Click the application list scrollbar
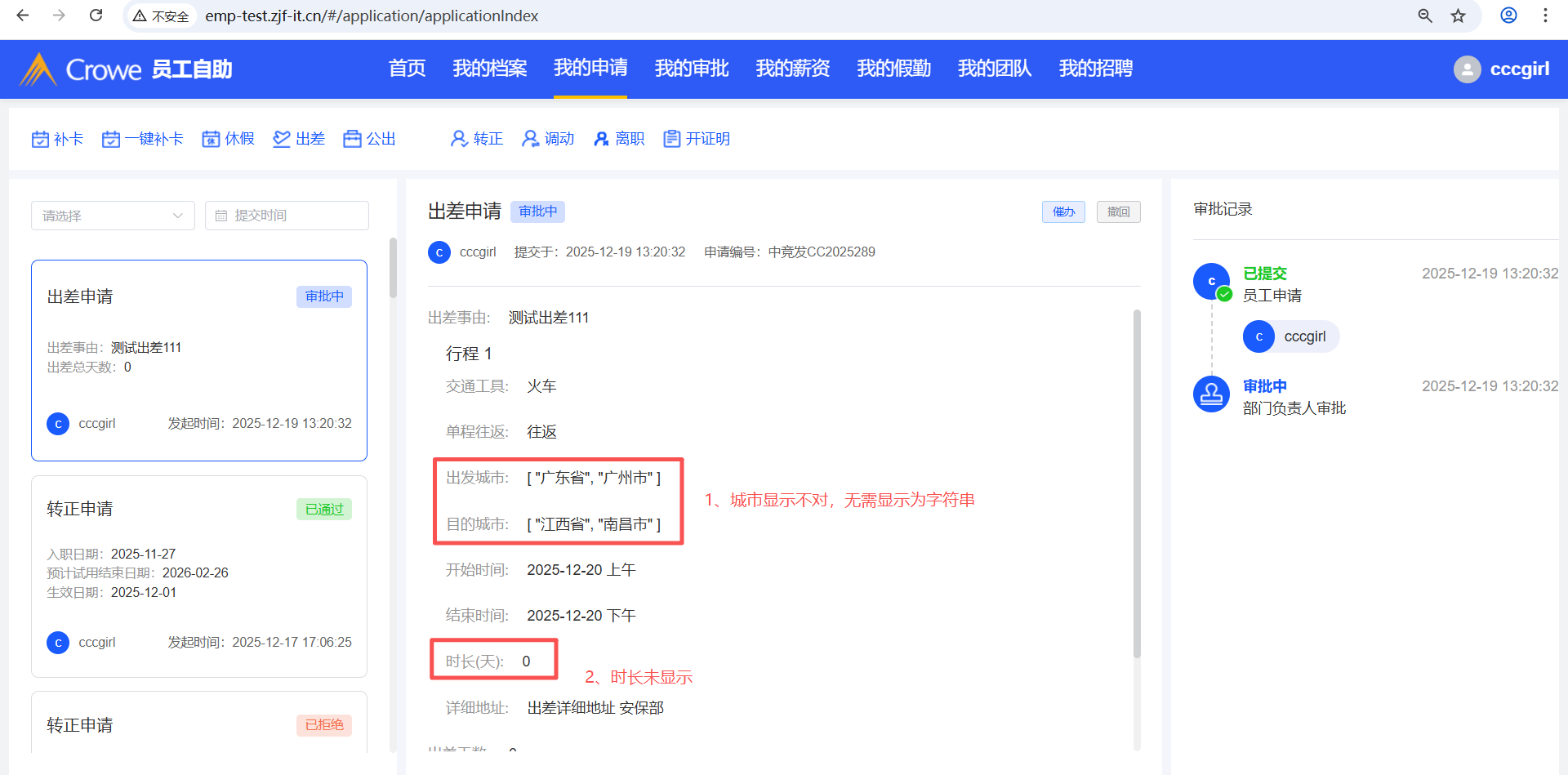The height and width of the screenshot is (775, 1568). click(x=393, y=268)
